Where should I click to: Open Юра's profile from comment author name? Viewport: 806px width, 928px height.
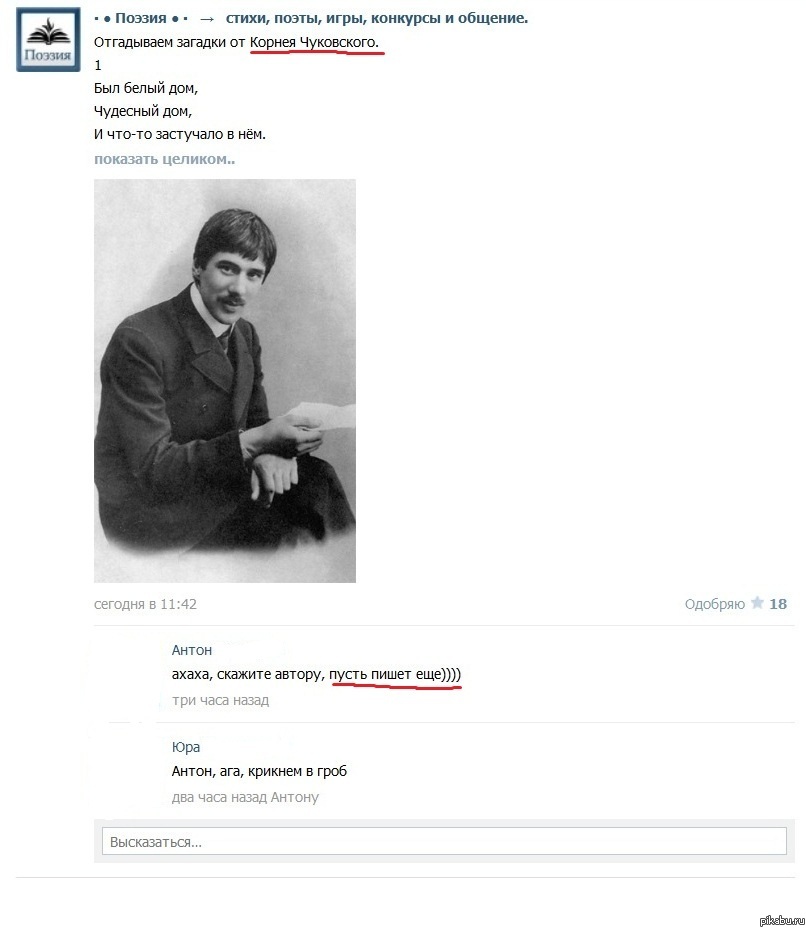(x=186, y=747)
